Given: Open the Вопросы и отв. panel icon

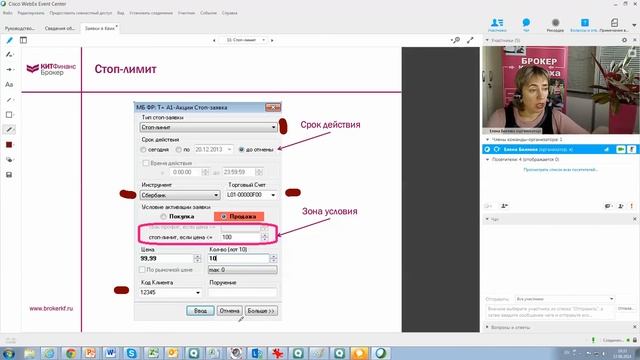Looking at the screenshot, I should [x=584, y=24].
